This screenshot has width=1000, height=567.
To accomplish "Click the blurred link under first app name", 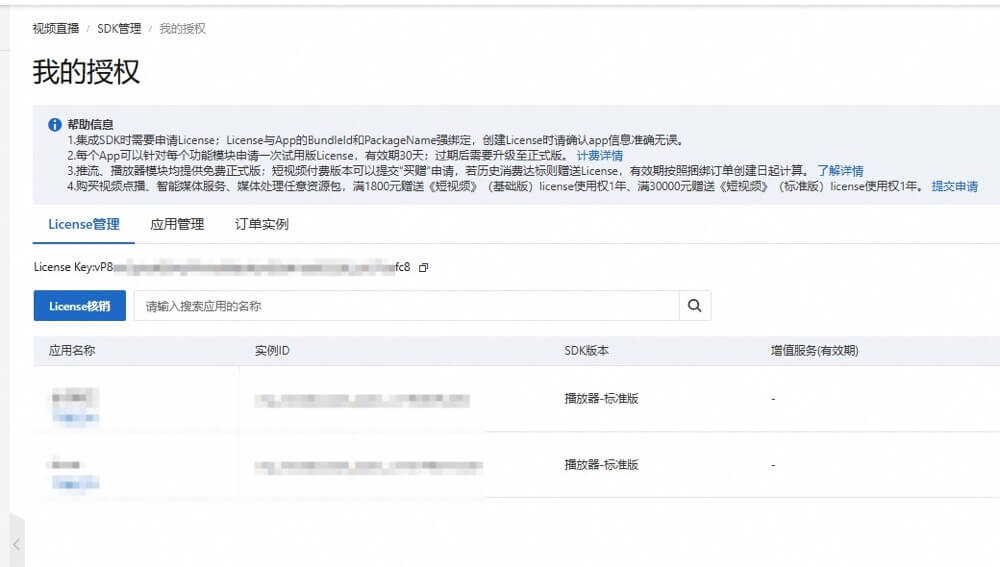I will point(76,417).
